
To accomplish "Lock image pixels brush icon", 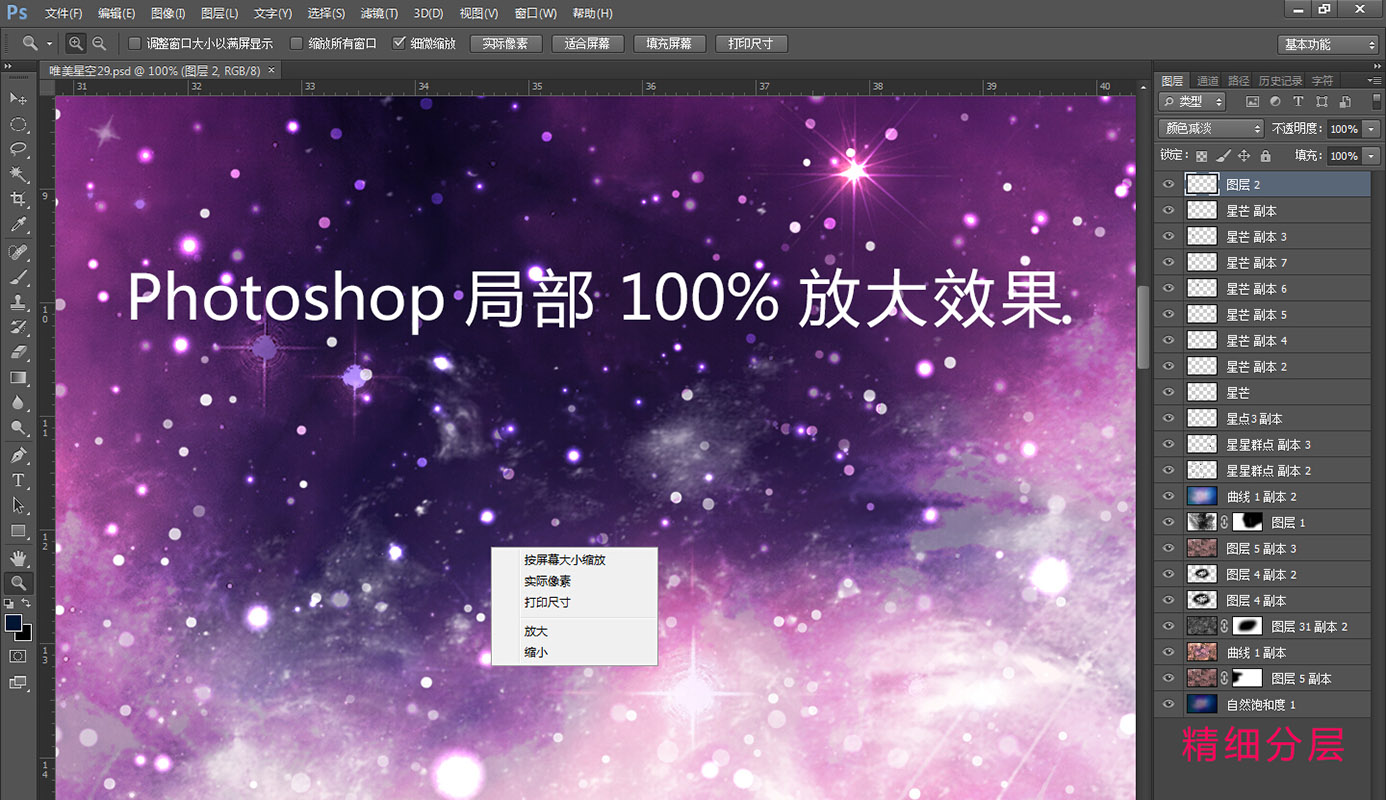I will [x=1223, y=156].
